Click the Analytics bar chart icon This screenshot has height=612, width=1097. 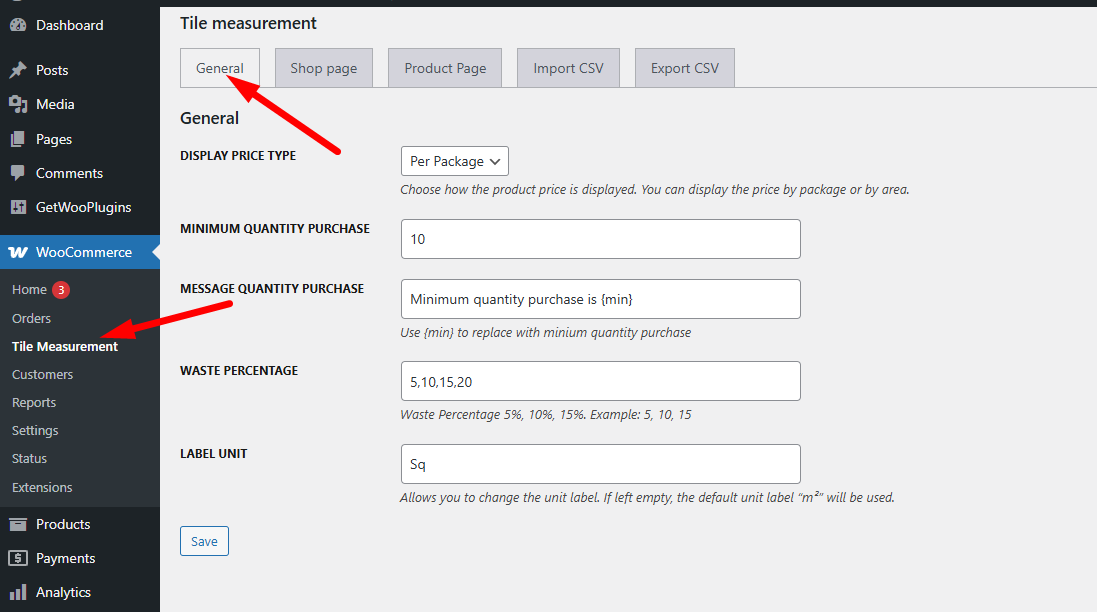click(x=18, y=592)
